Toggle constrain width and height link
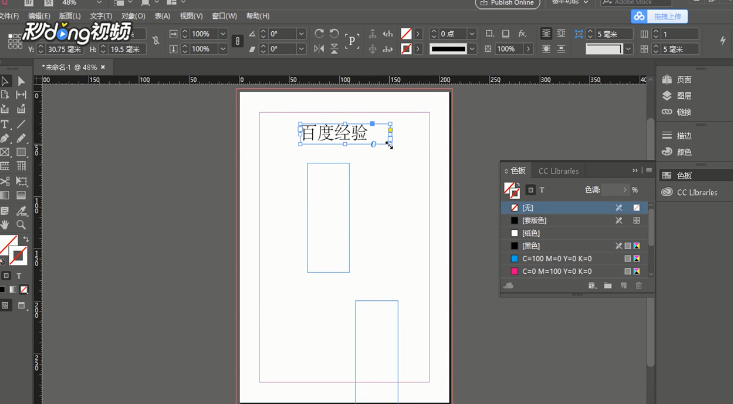 point(156,41)
